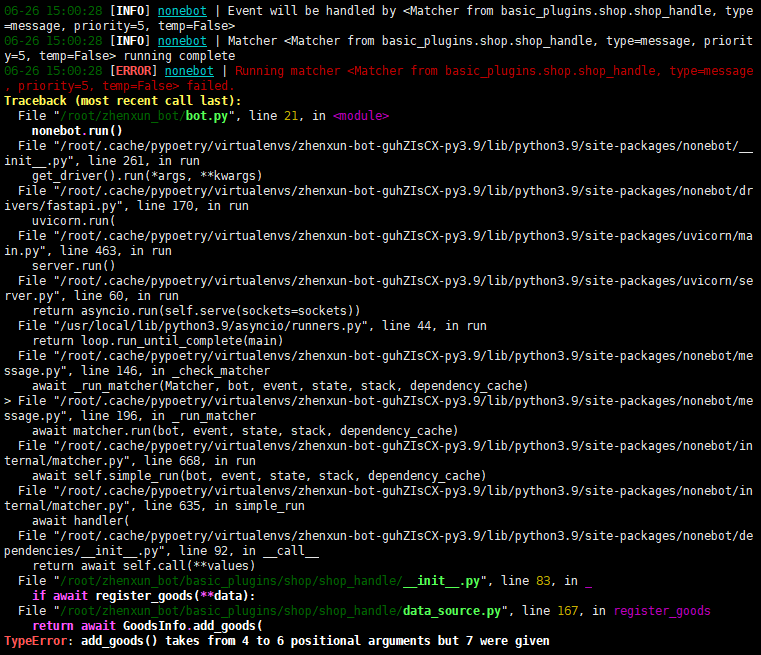Click the 'uvicorn.run(' code line
Image resolution: width=761 pixels, height=655 pixels.
(74, 221)
